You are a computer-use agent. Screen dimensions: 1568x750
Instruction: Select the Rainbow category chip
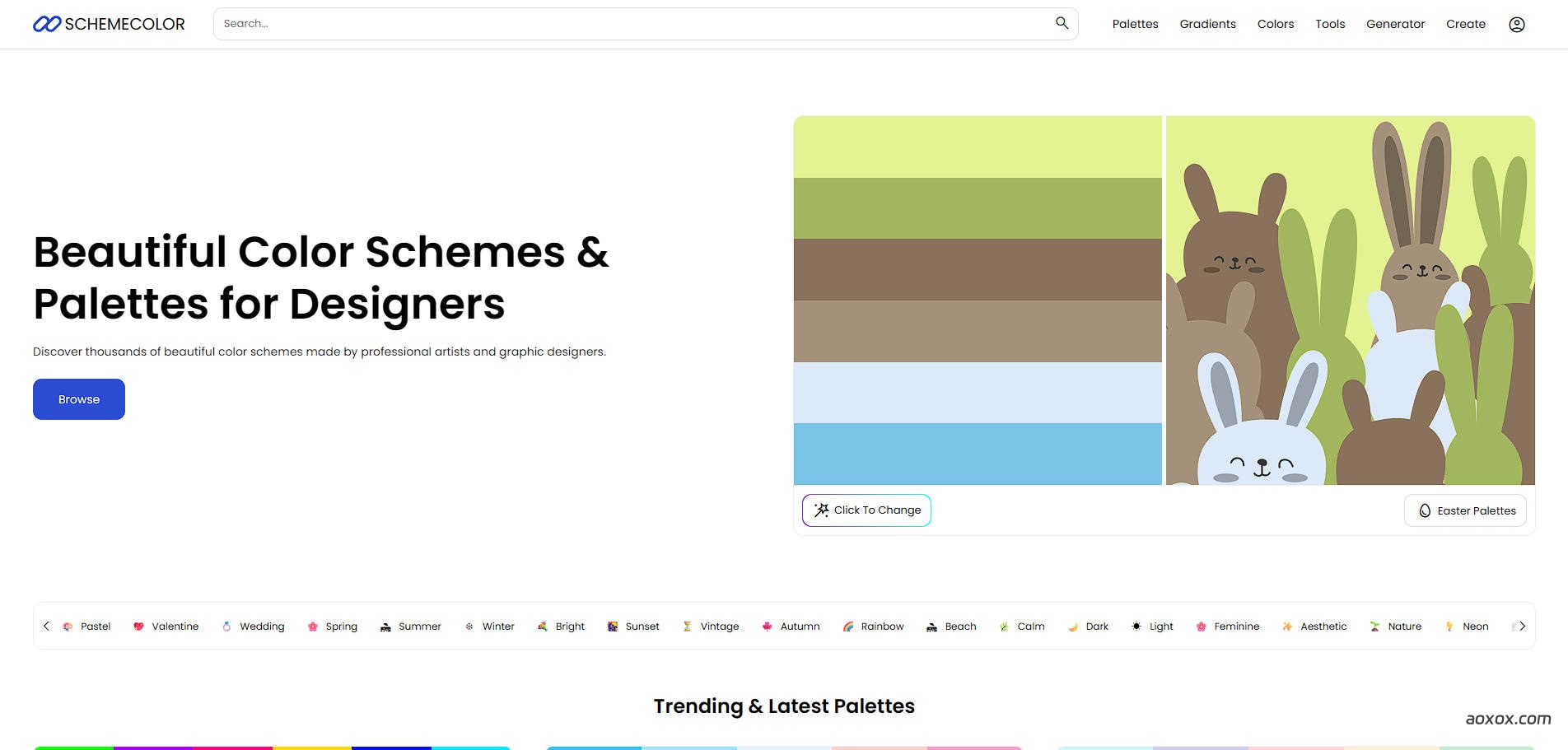(873, 627)
